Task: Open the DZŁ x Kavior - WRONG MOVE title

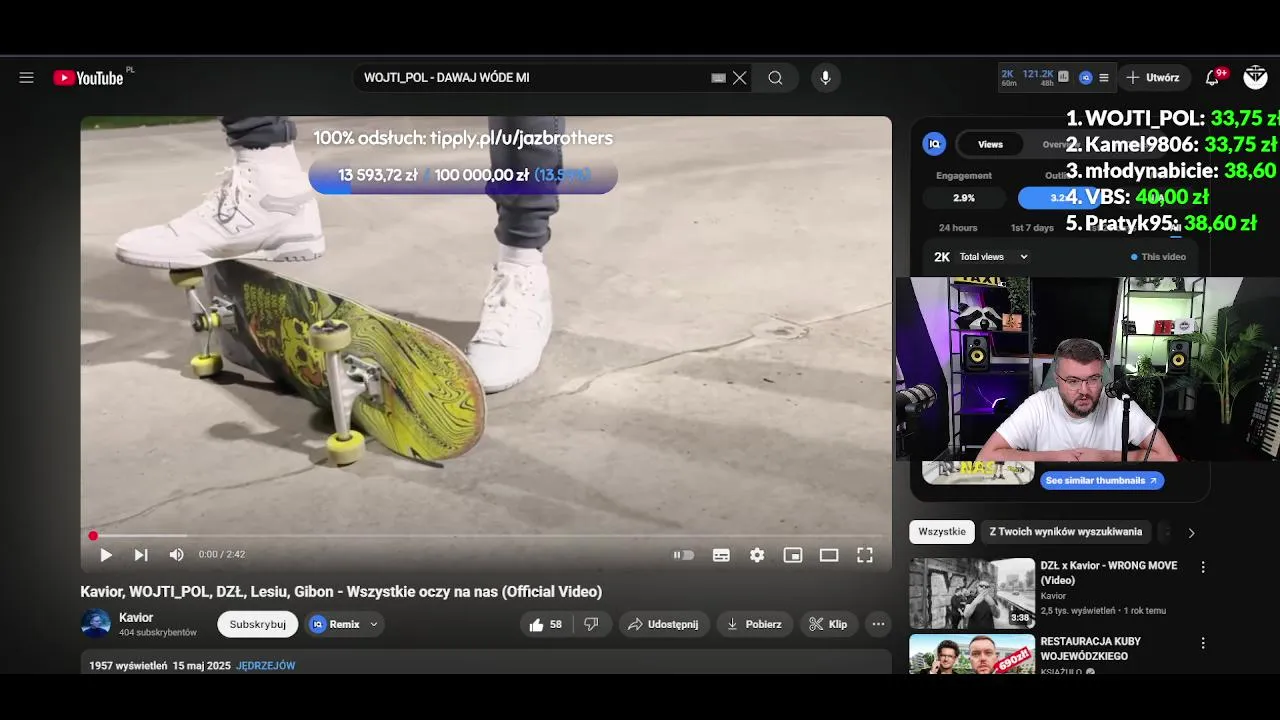Action: 1108,573
